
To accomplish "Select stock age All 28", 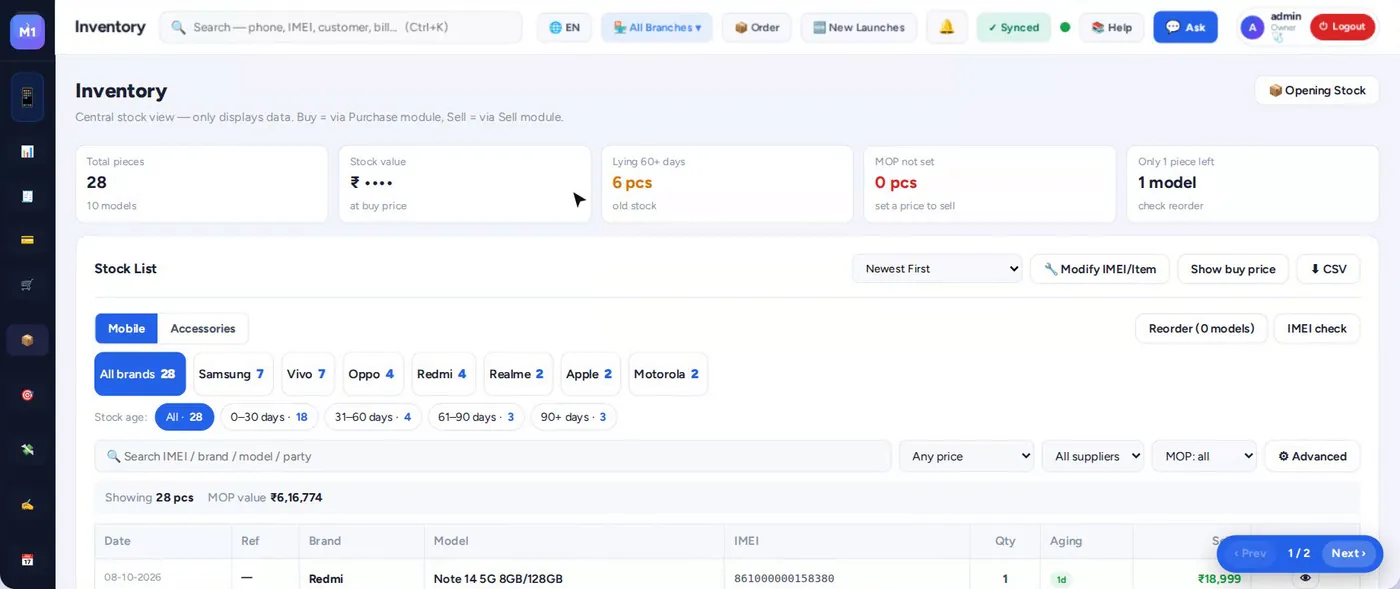I will tap(184, 417).
